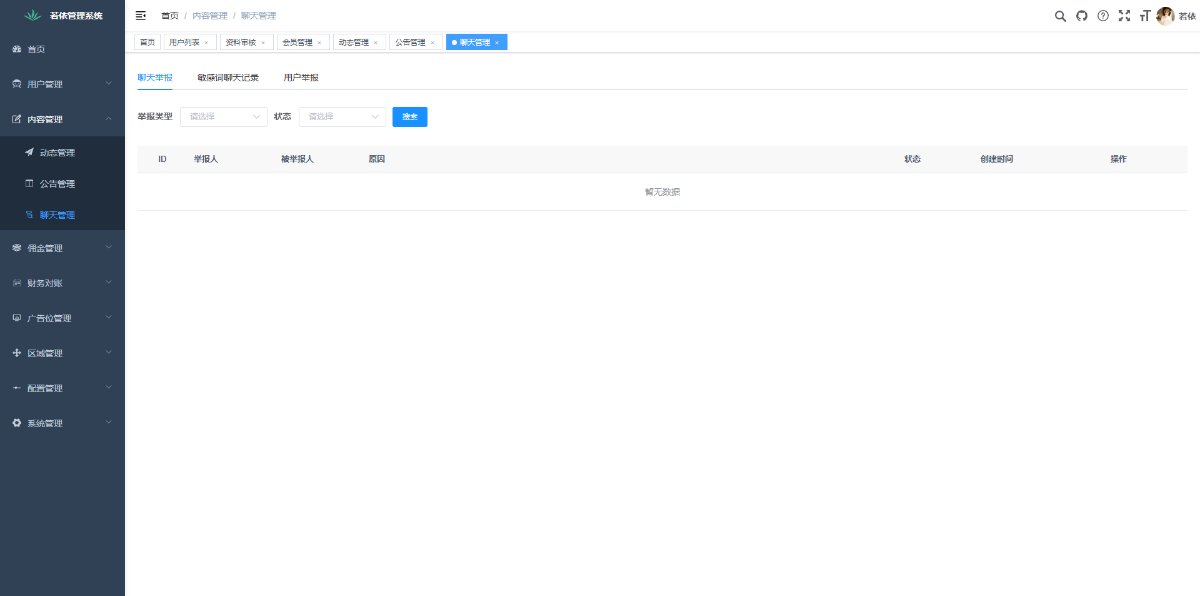Select the 聊天举报 content tab
The image size is (1200, 596).
tap(155, 77)
